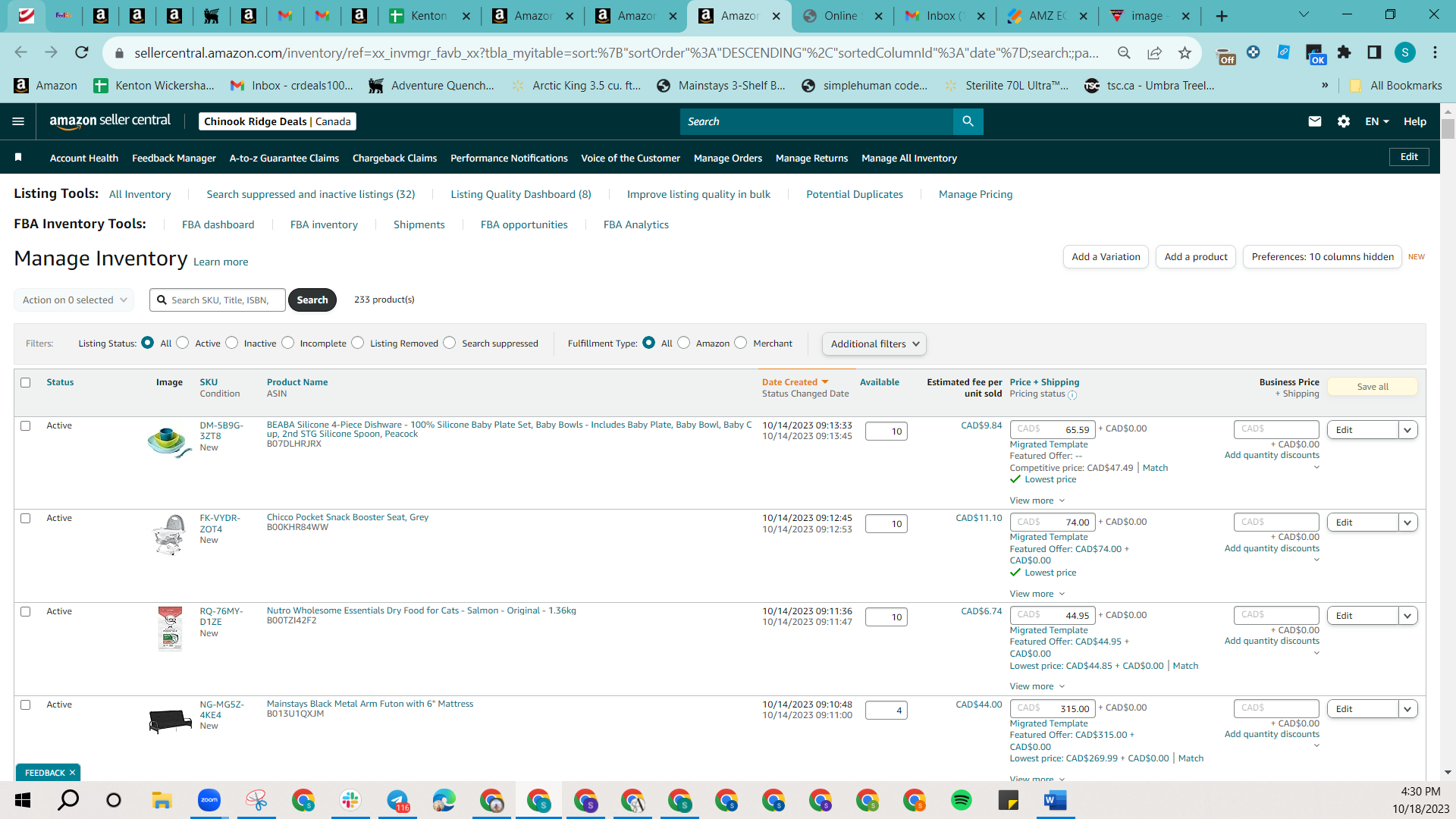Click the share icon in the address bar
The width and height of the screenshot is (1456, 819).
pyautogui.click(x=1154, y=52)
